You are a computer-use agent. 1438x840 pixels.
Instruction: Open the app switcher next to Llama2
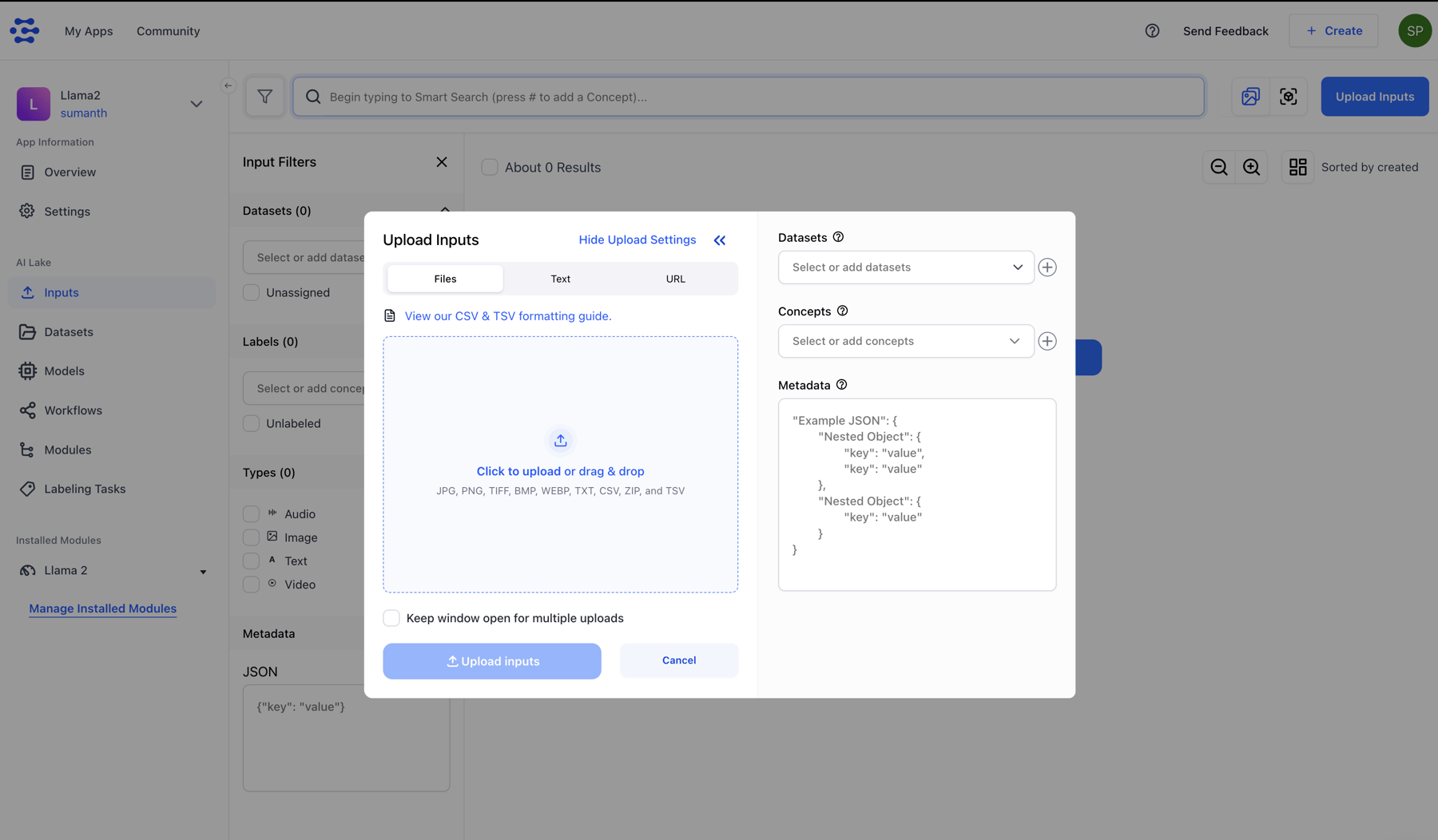tap(197, 104)
